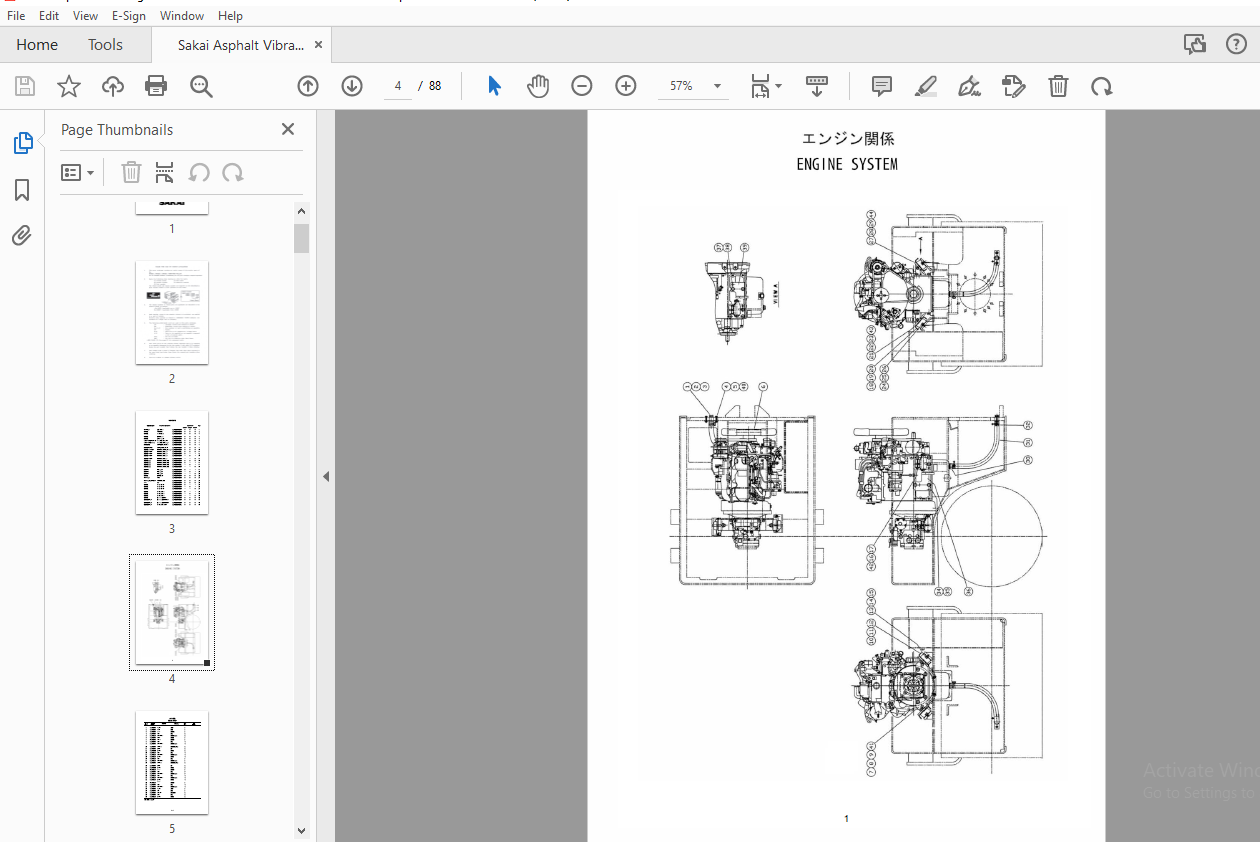Open the Edit menu
This screenshot has height=842, width=1260.
click(x=49, y=16)
